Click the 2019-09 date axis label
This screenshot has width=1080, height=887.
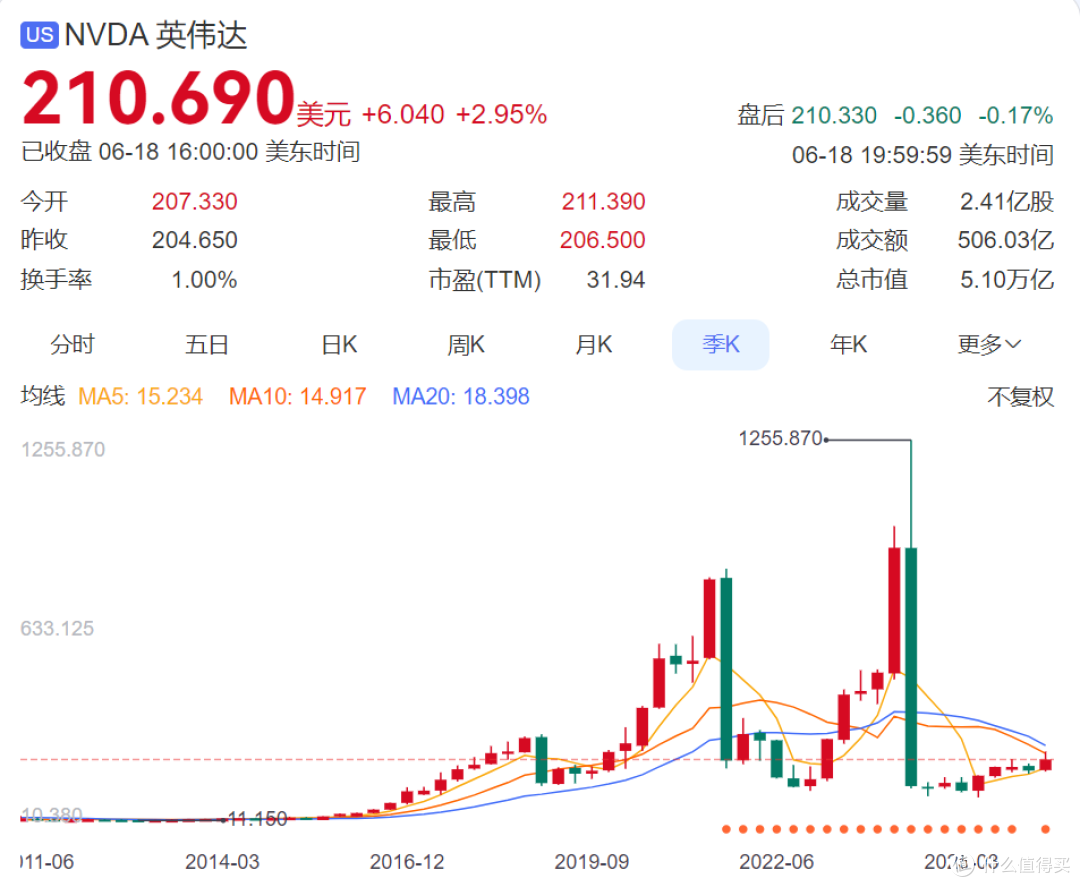(592, 862)
